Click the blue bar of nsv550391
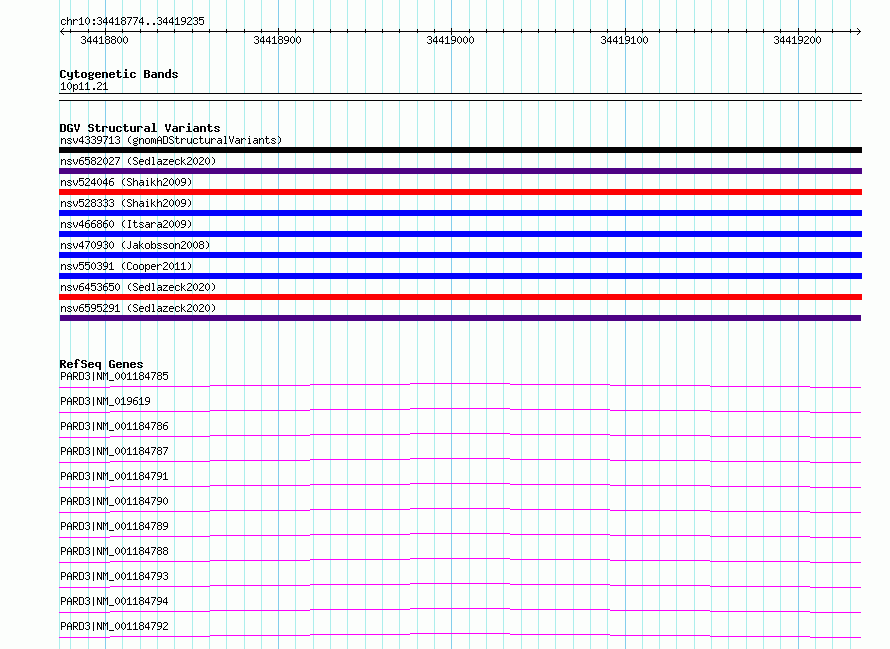 [460, 276]
